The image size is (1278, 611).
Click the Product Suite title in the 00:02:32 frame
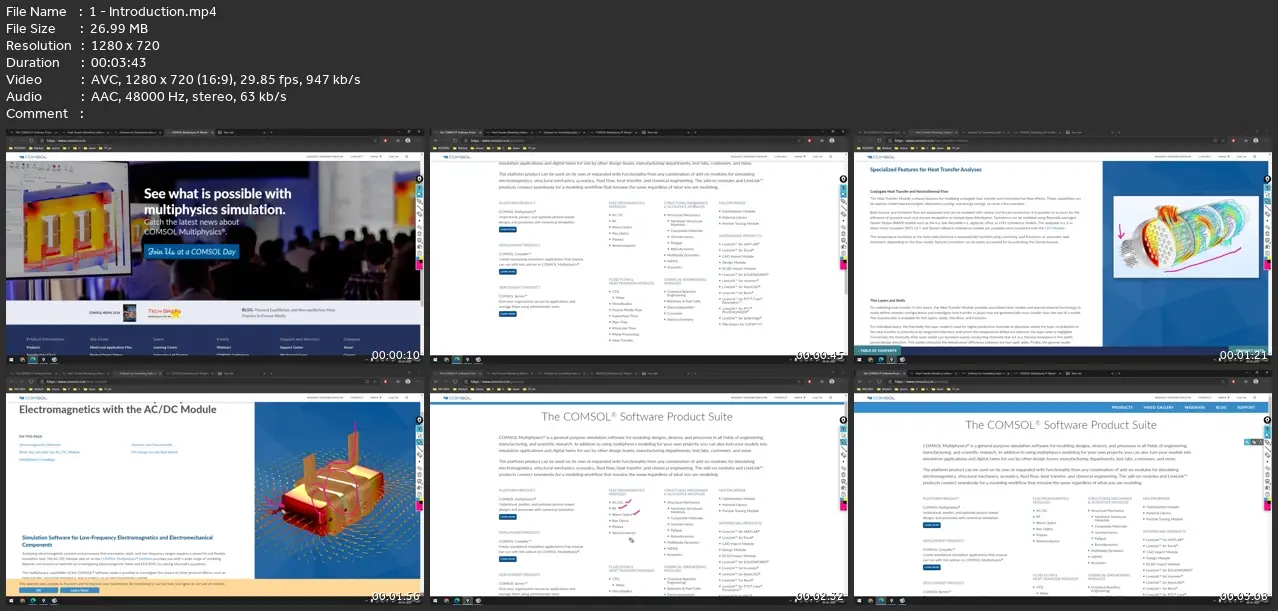tap(637, 416)
